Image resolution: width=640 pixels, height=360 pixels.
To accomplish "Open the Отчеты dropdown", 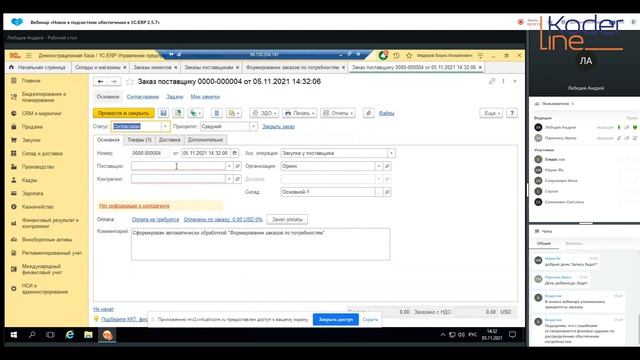I will pyautogui.click(x=338, y=113).
